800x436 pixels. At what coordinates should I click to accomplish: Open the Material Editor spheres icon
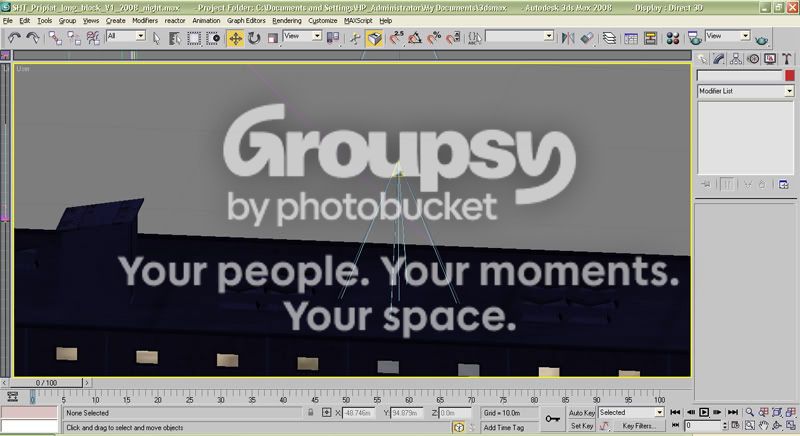(x=672, y=38)
